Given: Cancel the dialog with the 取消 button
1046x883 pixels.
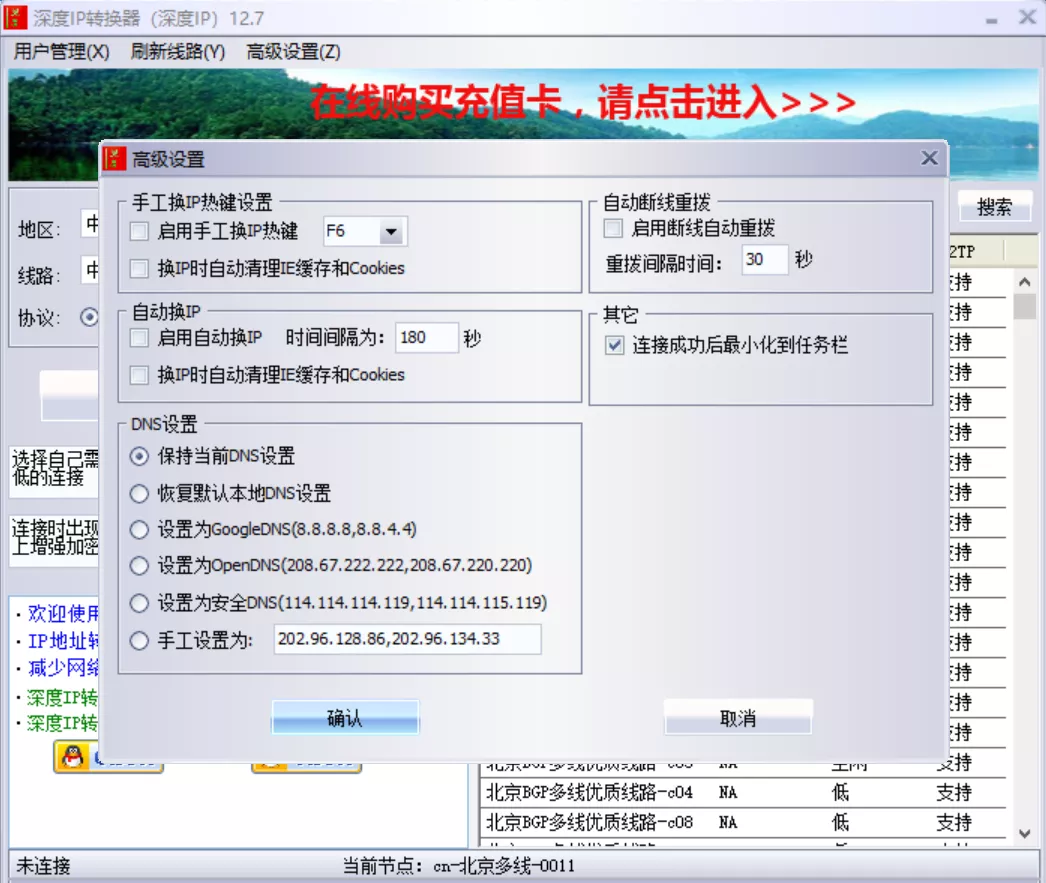Looking at the screenshot, I should coord(738,718).
